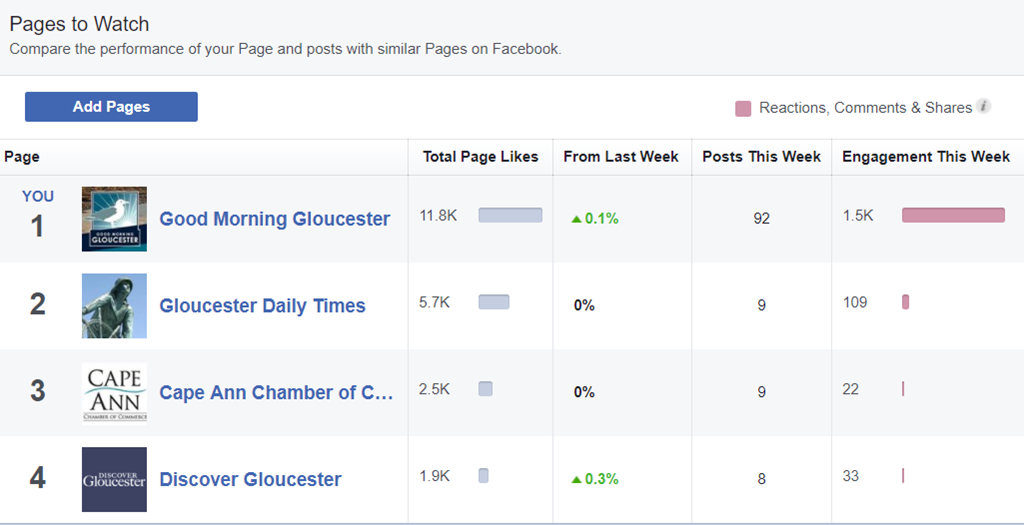Click Gloucester Daily Times statue thumbnail
This screenshot has height=525, width=1024.
point(114,306)
